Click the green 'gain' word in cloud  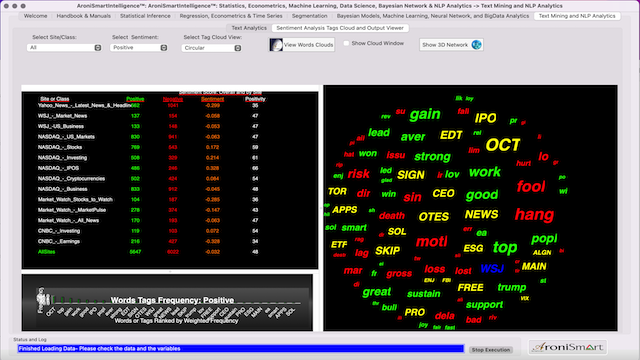click(x=425, y=114)
